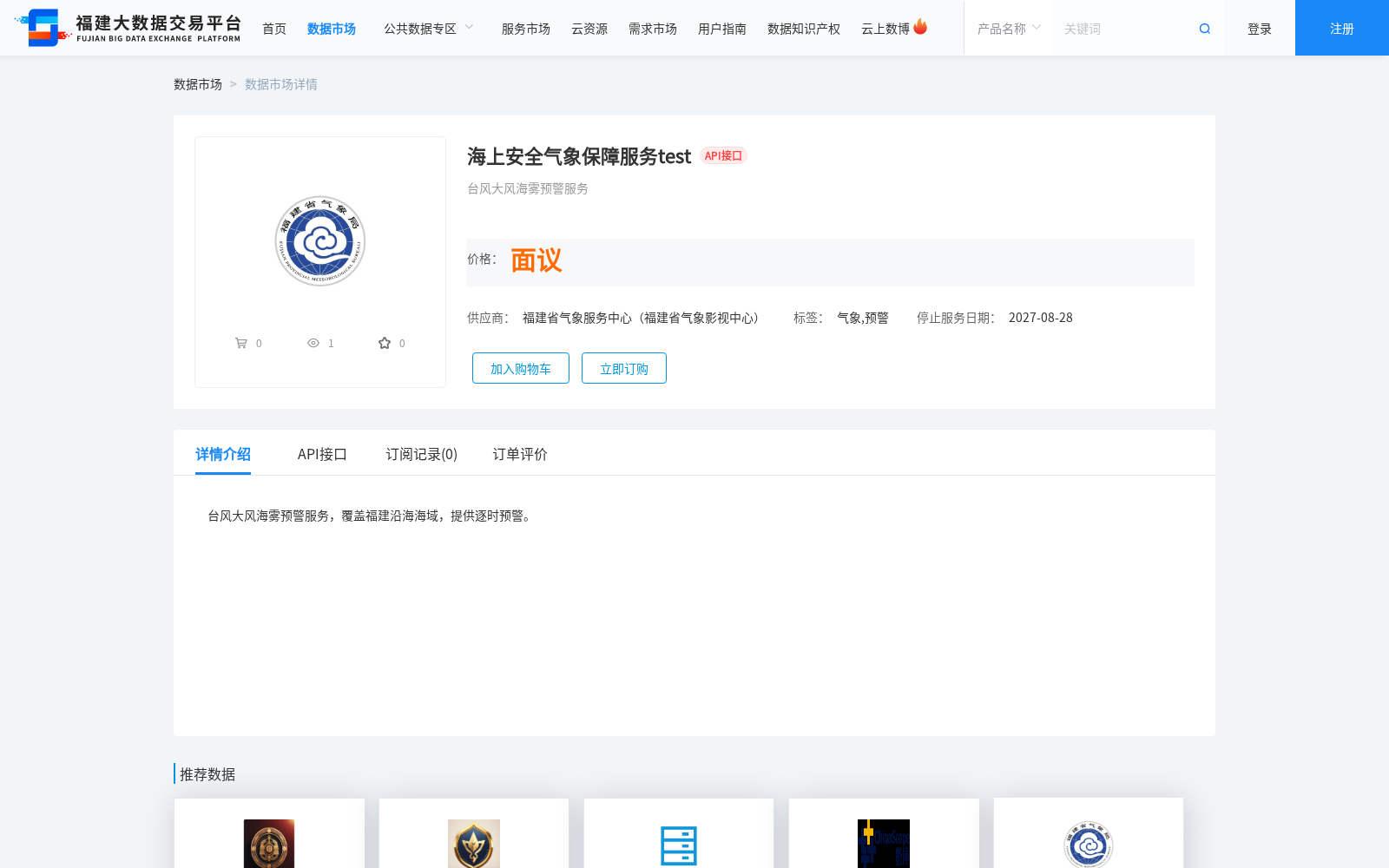Click the flame icon beside 云上数博
1389x868 pixels.
pyautogui.click(x=920, y=27)
